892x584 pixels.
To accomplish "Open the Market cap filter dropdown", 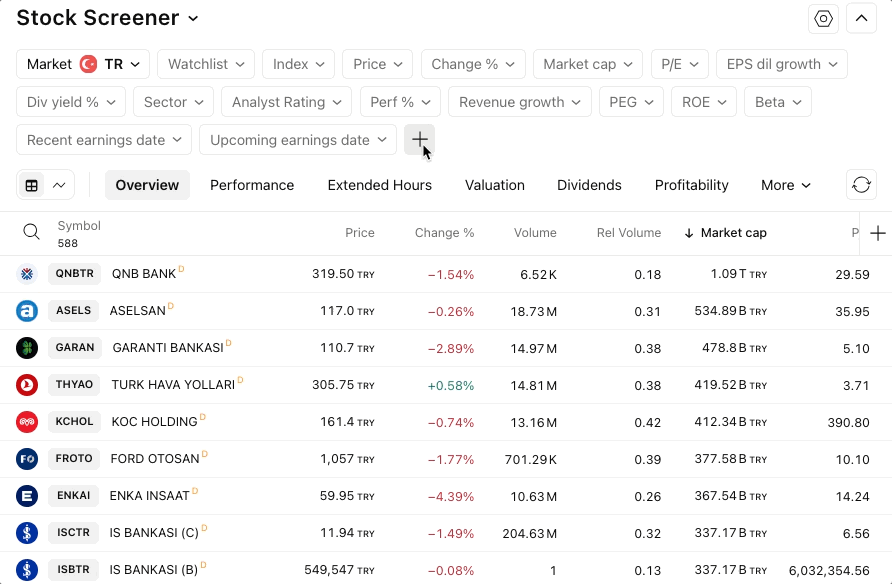I will (588, 64).
